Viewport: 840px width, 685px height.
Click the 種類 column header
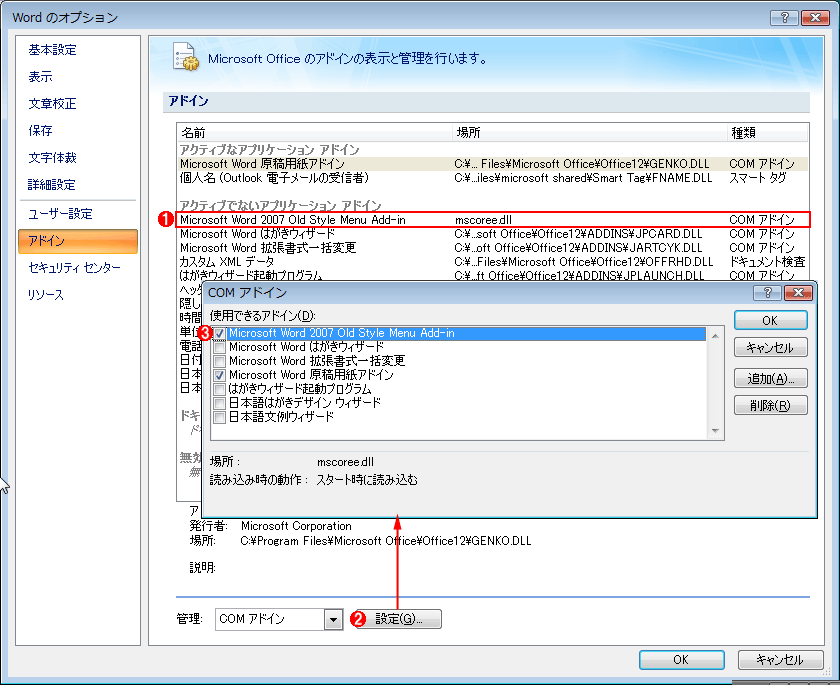pyautogui.click(x=768, y=133)
